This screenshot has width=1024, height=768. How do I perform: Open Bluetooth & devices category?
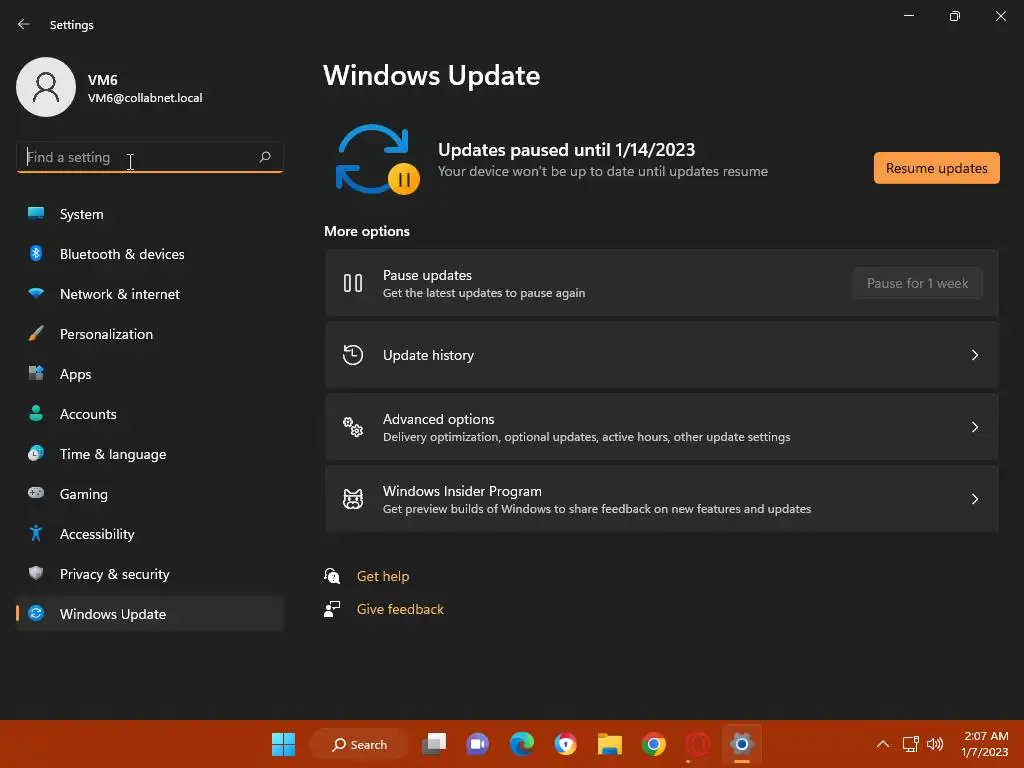point(150,254)
